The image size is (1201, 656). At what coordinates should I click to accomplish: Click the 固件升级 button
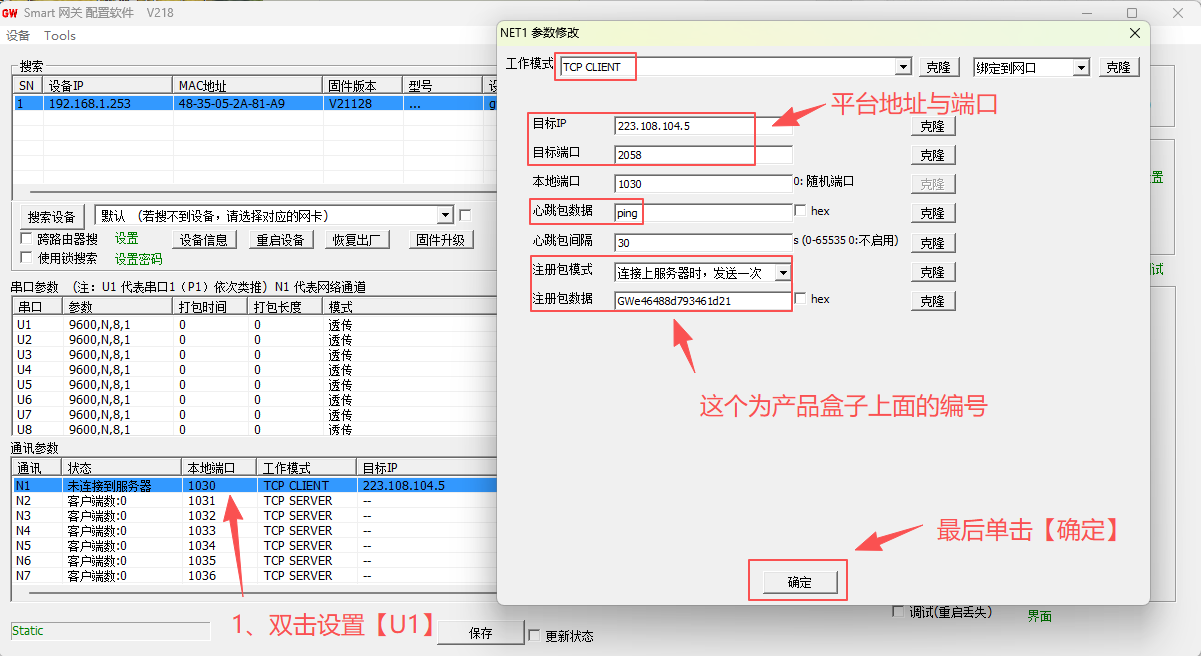point(441,240)
